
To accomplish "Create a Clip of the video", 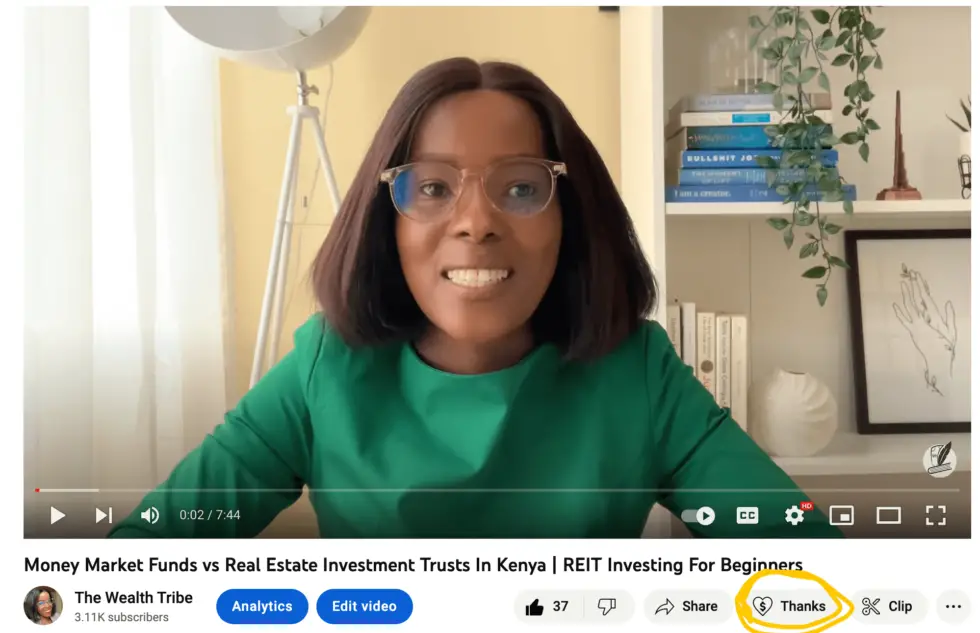I will [x=887, y=606].
